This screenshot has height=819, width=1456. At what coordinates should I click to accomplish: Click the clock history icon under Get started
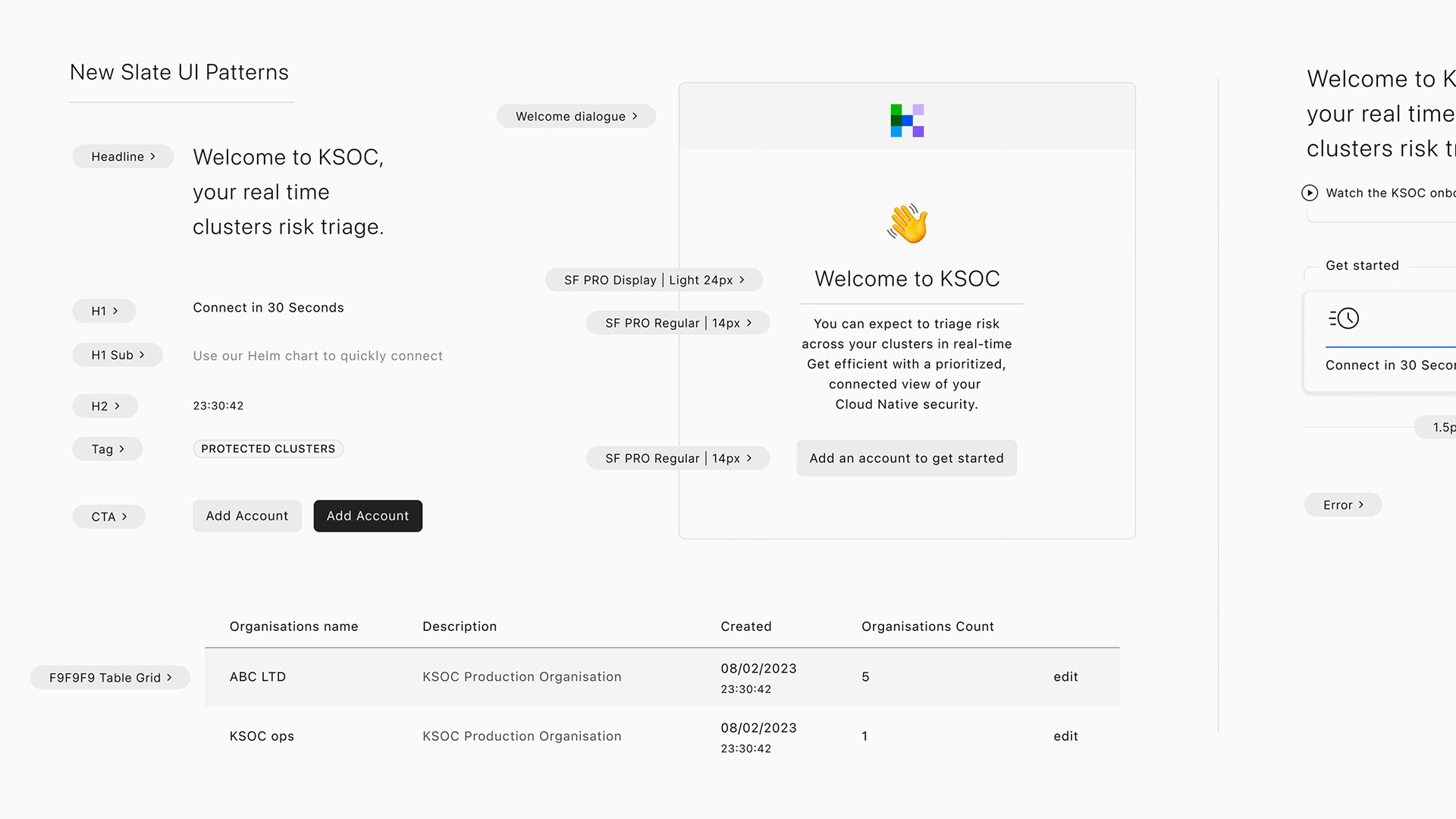(1344, 318)
